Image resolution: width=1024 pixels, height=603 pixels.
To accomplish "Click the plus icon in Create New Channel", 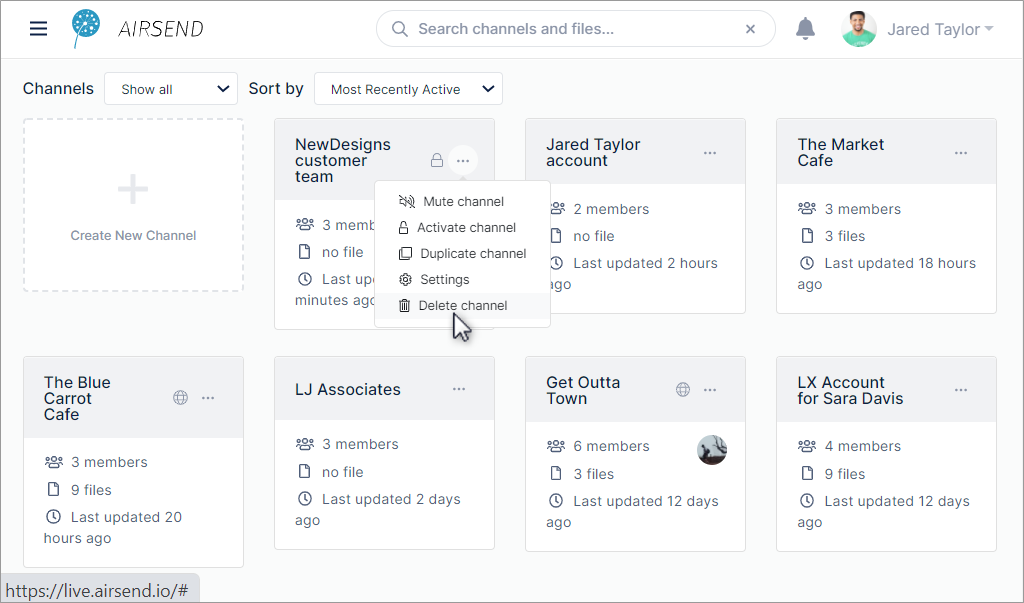I will click(x=133, y=189).
